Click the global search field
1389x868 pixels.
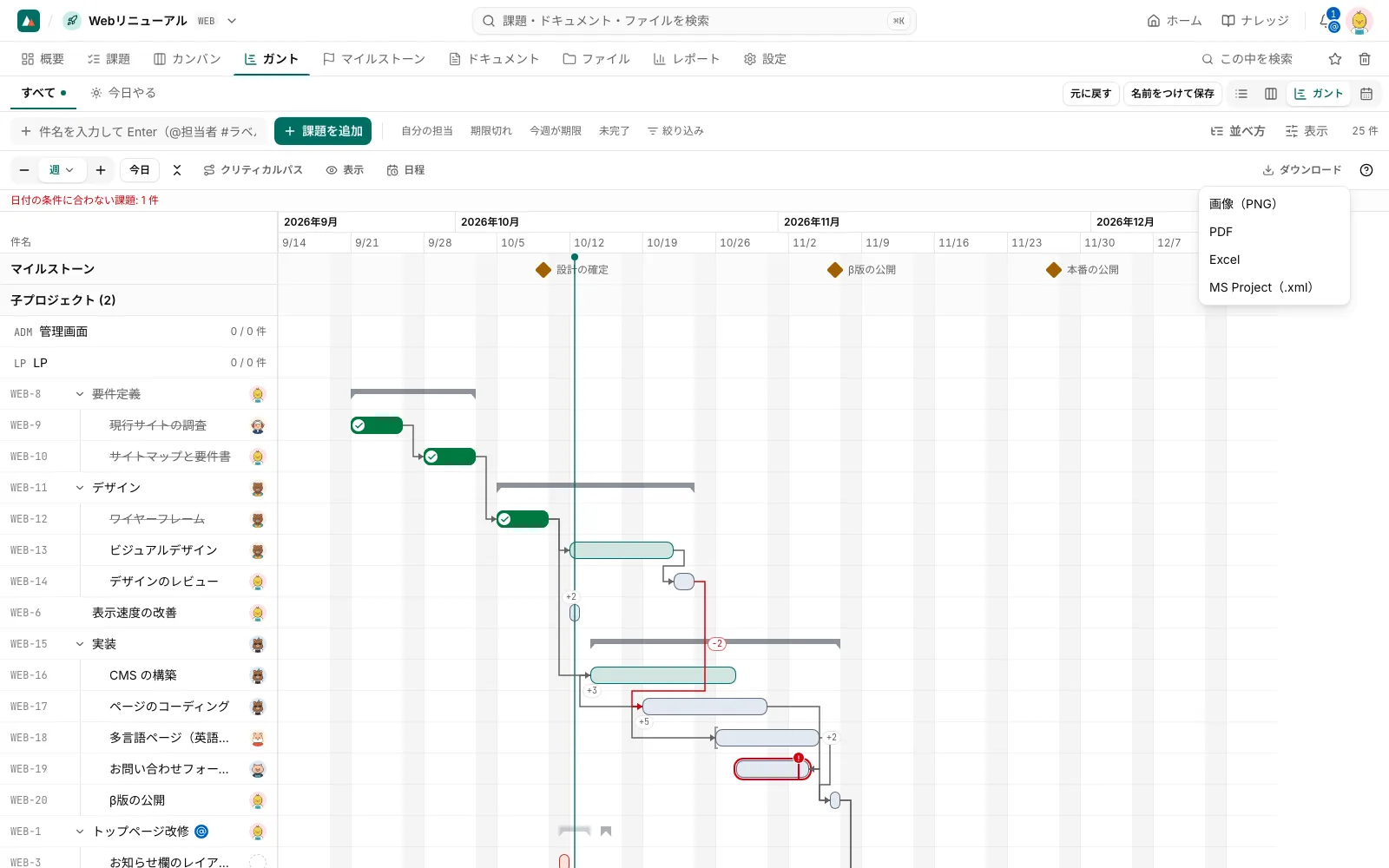[x=694, y=21]
